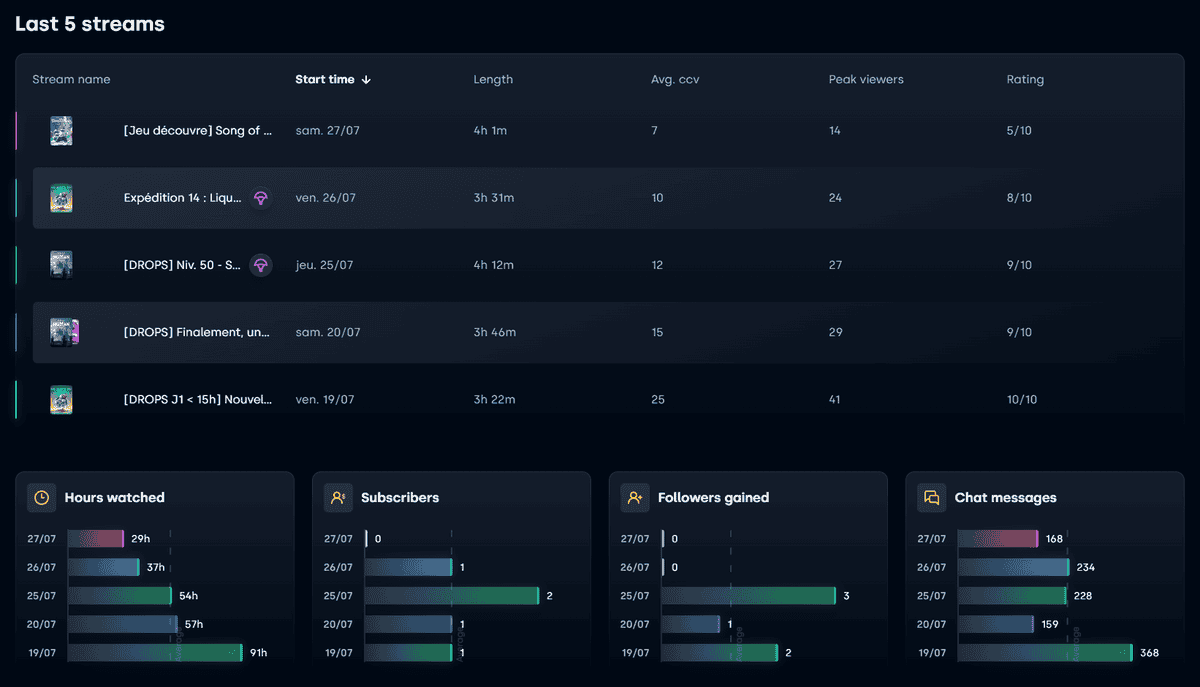Viewport: 1200px width, 687px height.
Task: Click the Followers gained person icon
Action: [635, 498]
